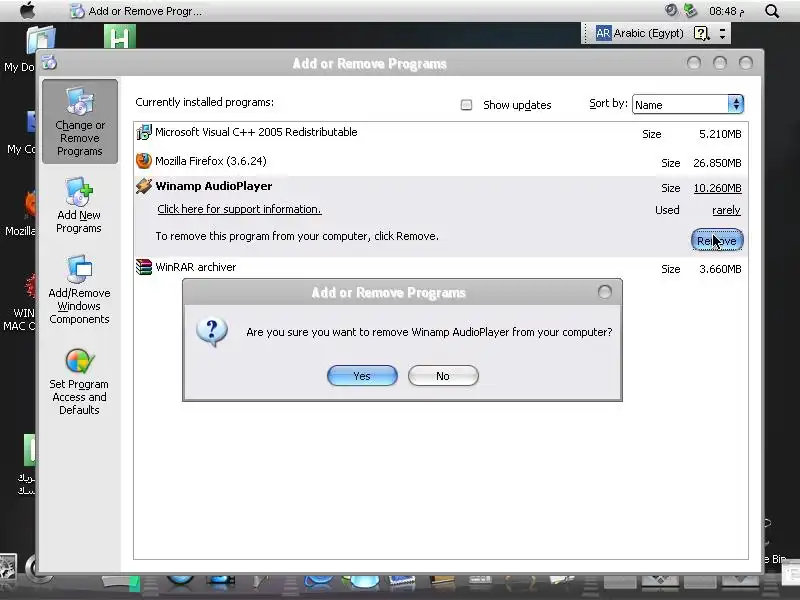Screen dimensions: 800x600
Task: Click Arabic (Egypt) language bar text
Action: [648, 34]
